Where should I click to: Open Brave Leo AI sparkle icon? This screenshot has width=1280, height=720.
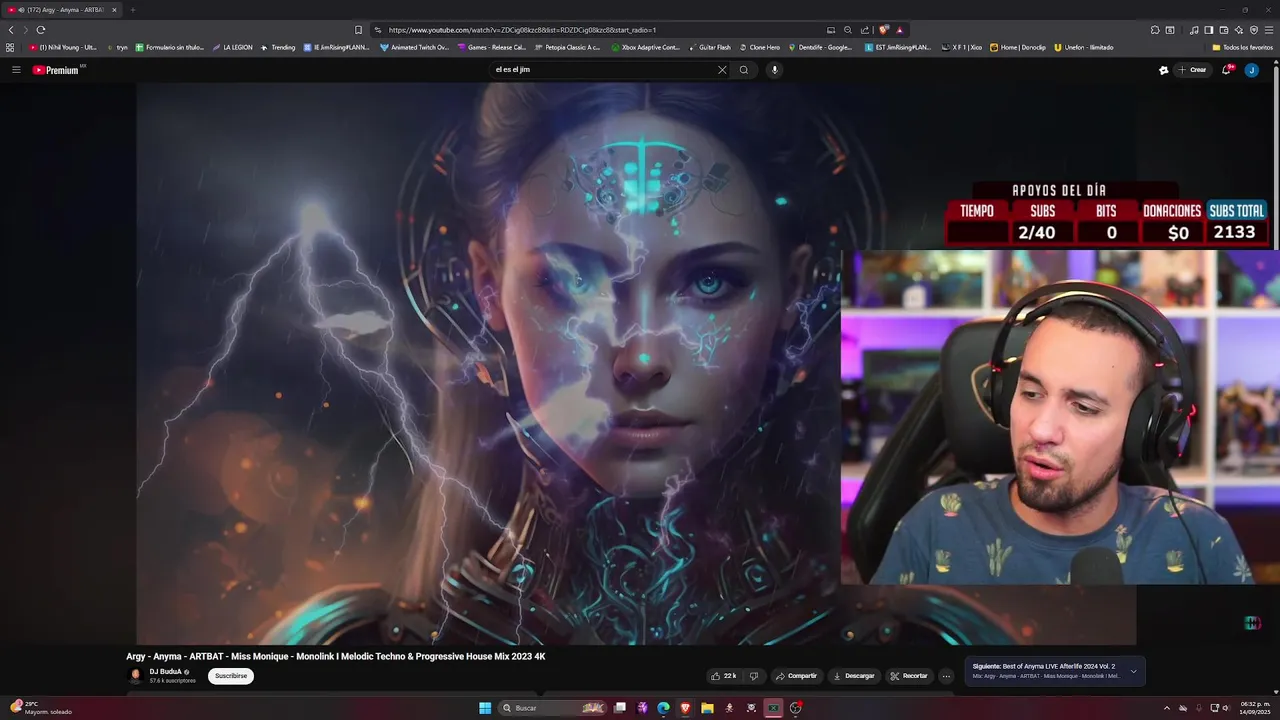coord(1239,30)
